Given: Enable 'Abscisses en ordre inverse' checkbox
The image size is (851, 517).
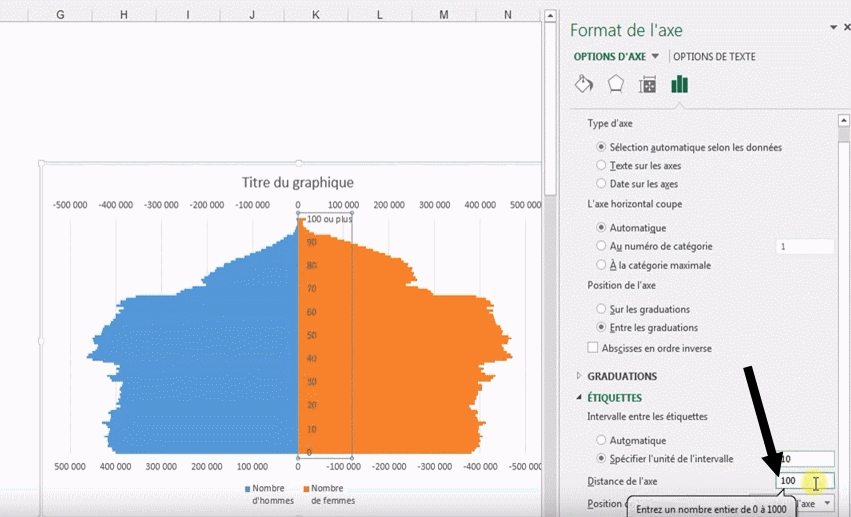Looking at the screenshot, I should (594, 348).
